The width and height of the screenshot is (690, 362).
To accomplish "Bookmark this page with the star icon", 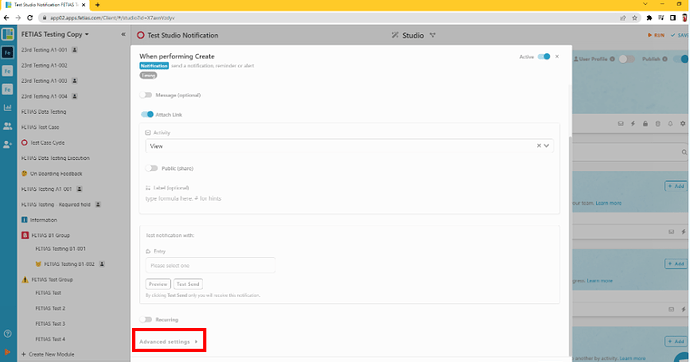I will pos(635,18).
